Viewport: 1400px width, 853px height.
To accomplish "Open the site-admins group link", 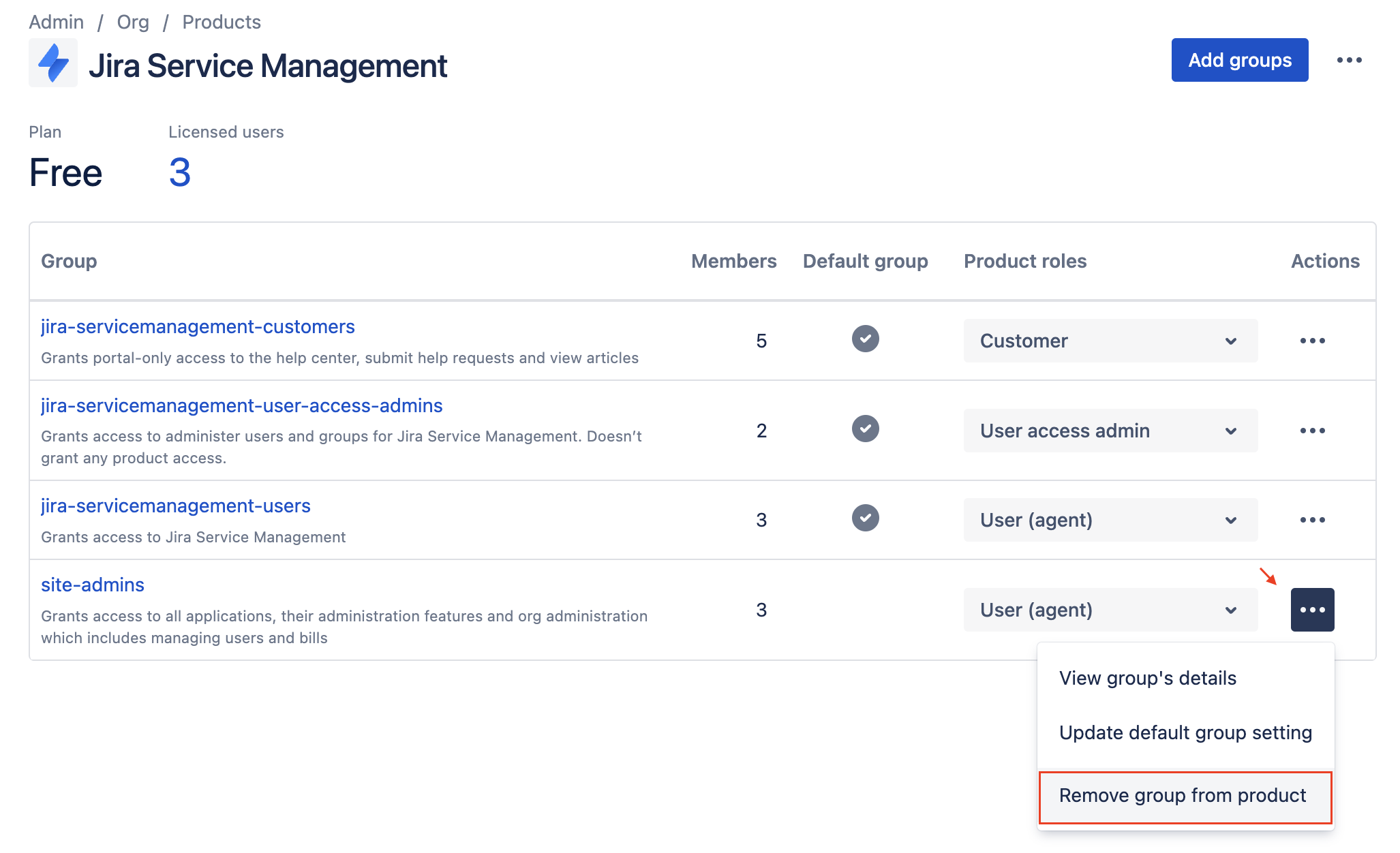I will click(x=93, y=585).
